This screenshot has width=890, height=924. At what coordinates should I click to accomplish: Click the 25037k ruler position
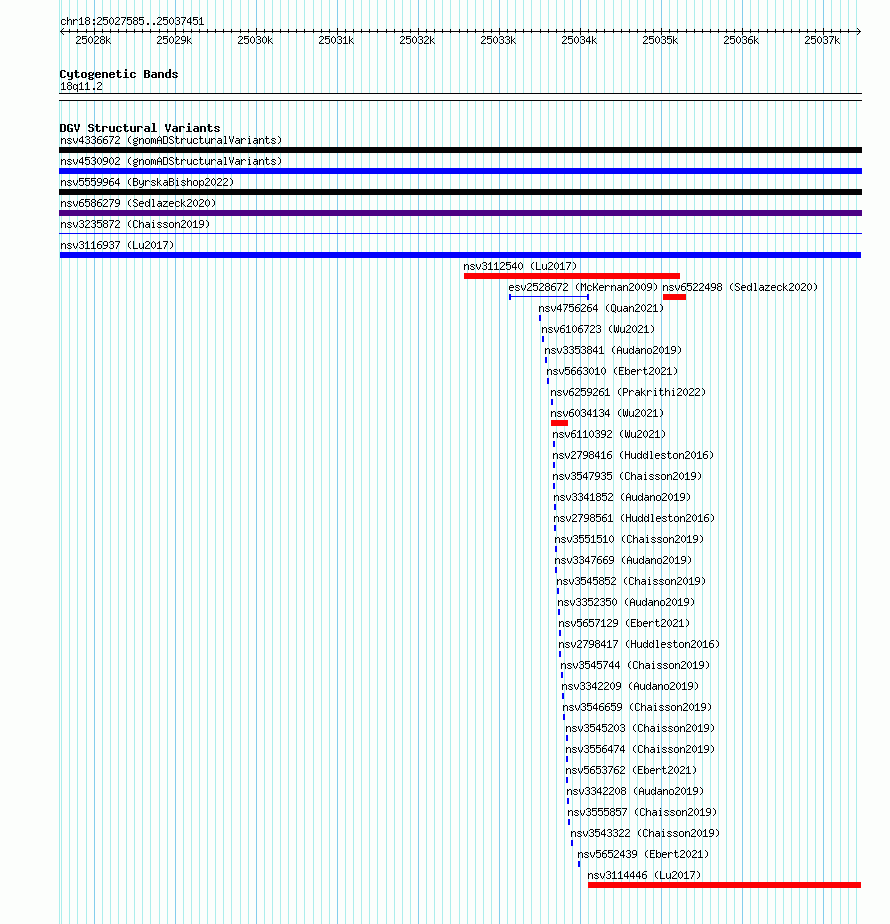[822, 41]
